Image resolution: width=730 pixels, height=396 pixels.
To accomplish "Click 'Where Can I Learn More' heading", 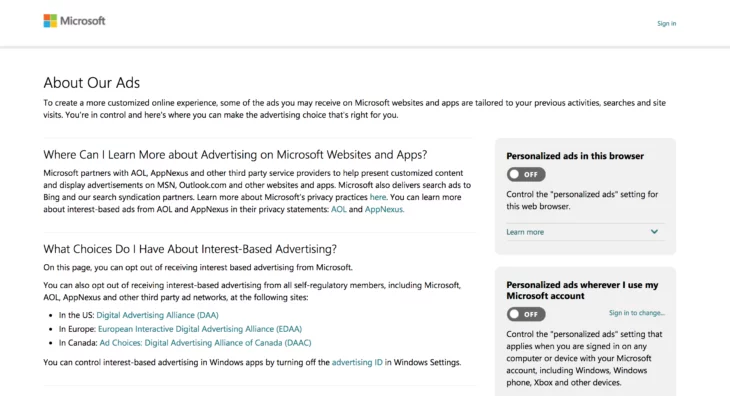I will [235, 154].
